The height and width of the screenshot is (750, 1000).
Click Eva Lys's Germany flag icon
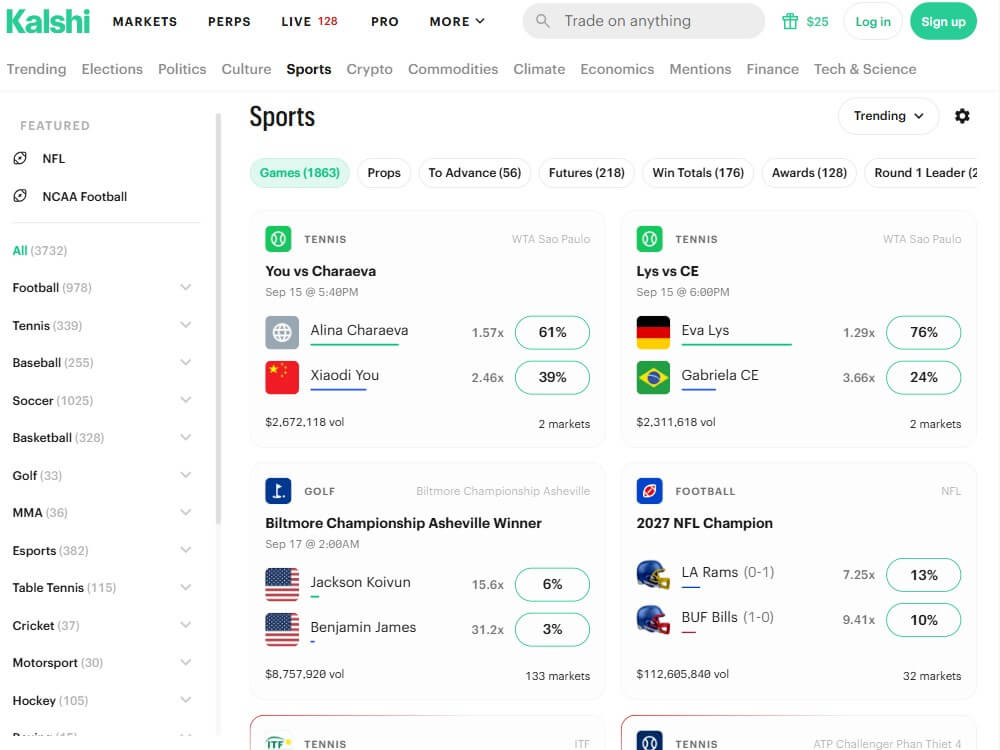click(653, 332)
